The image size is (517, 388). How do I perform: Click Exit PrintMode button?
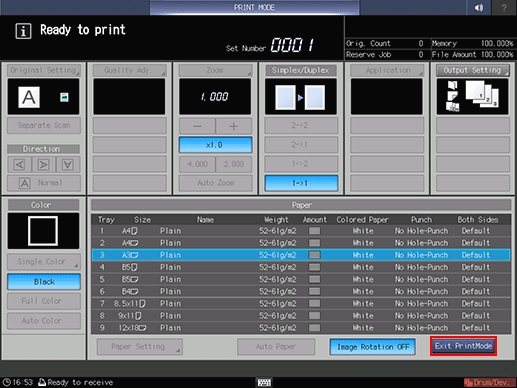tap(463, 346)
